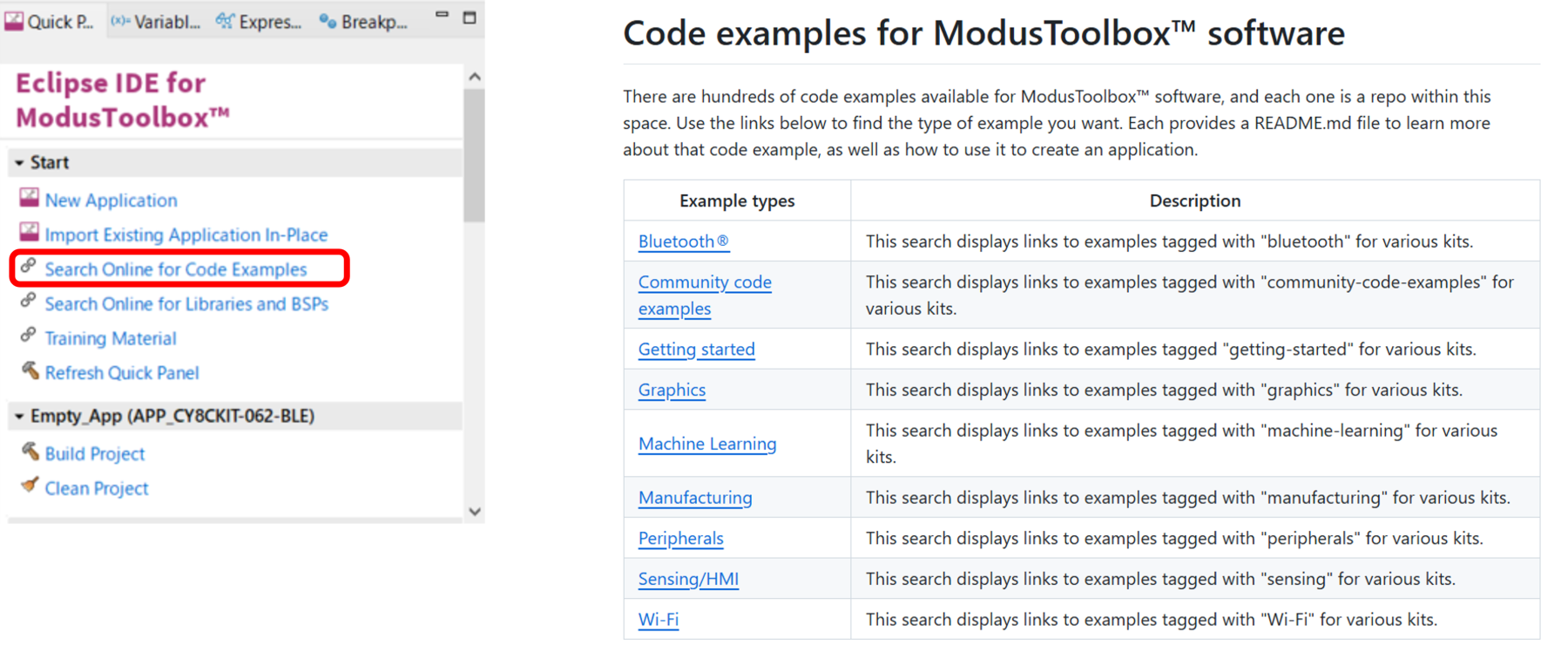
Task: Click the Quick Panel scrollbar thumb
Action: [x=475, y=155]
